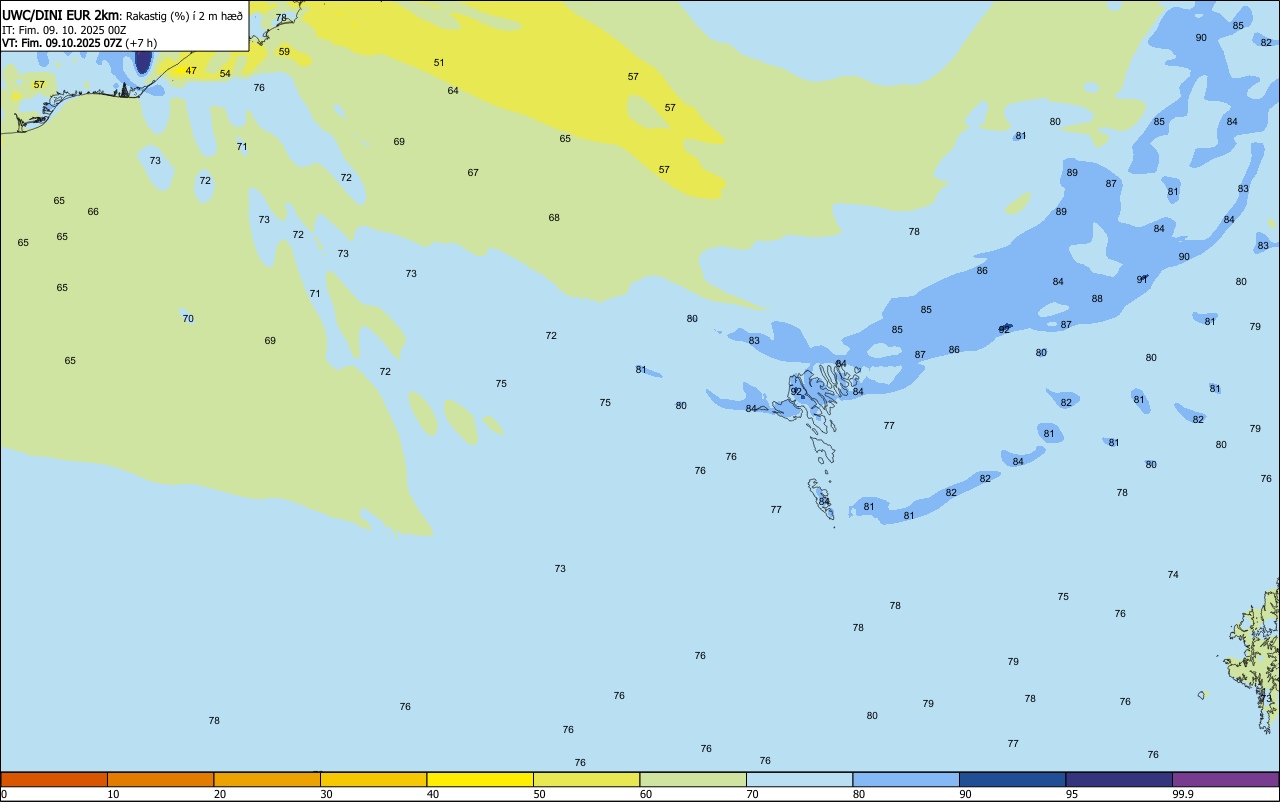Click the humidity value 51 on the map
Screen dimensions: 1280x802
[x=439, y=63]
